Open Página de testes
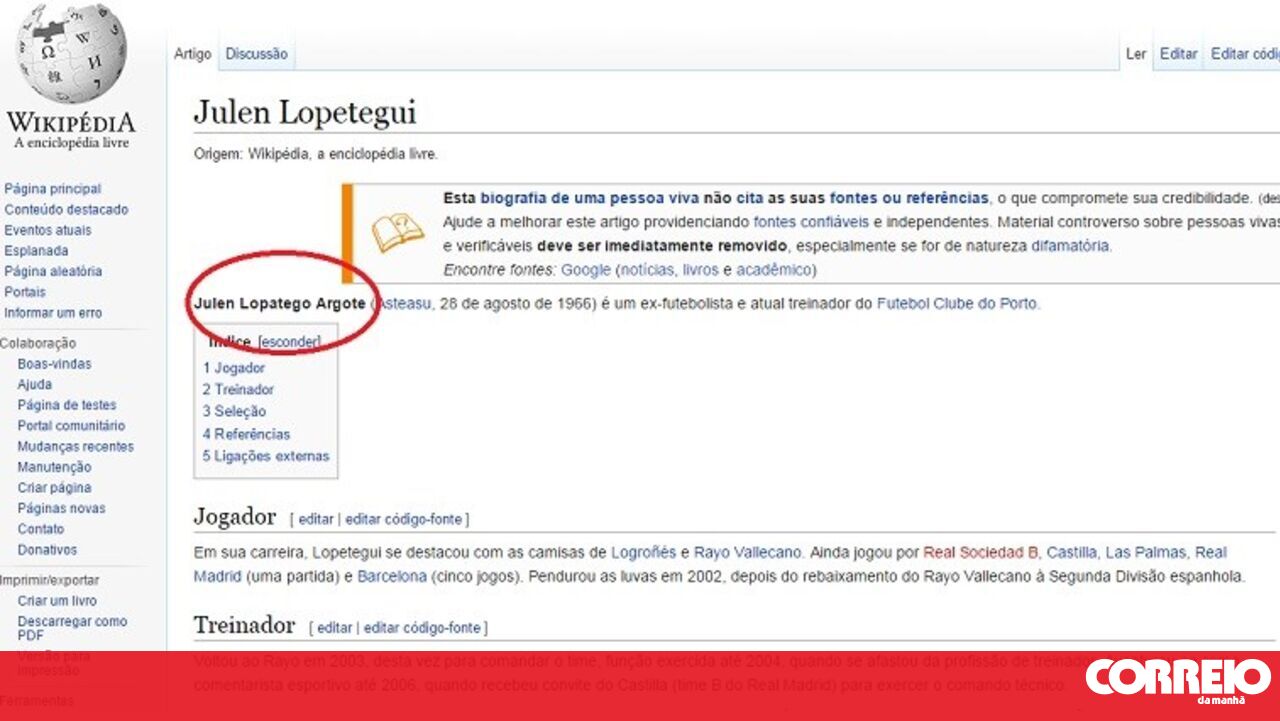This screenshot has height=721, width=1280. (66, 405)
